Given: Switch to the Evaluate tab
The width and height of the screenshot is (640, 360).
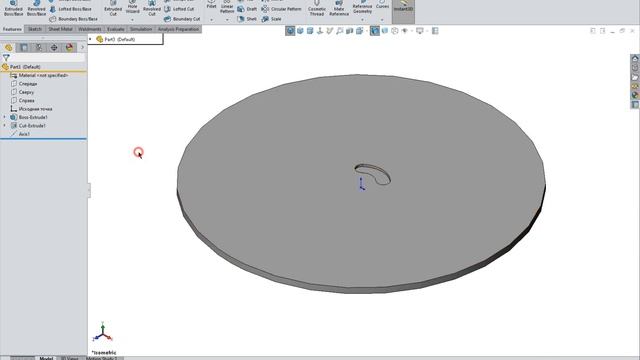Looking at the screenshot, I should tap(116, 29).
